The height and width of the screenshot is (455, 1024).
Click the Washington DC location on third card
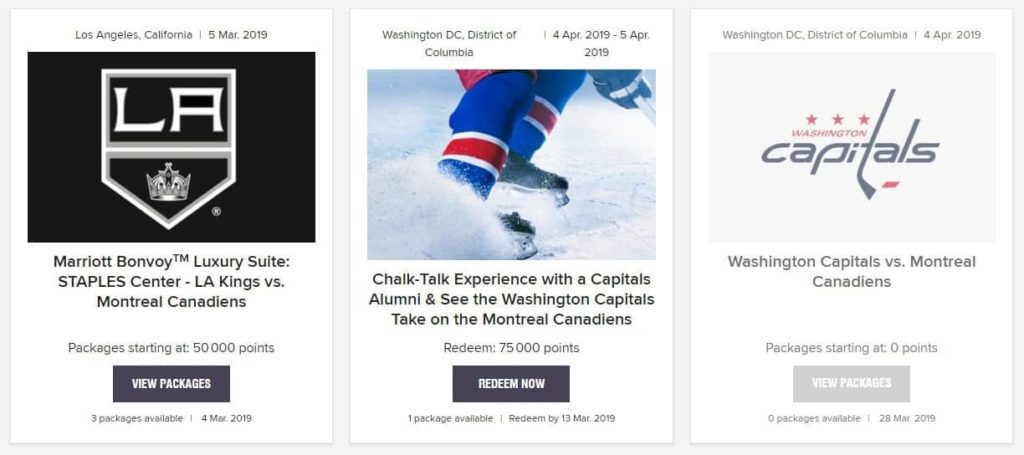(x=814, y=35)
